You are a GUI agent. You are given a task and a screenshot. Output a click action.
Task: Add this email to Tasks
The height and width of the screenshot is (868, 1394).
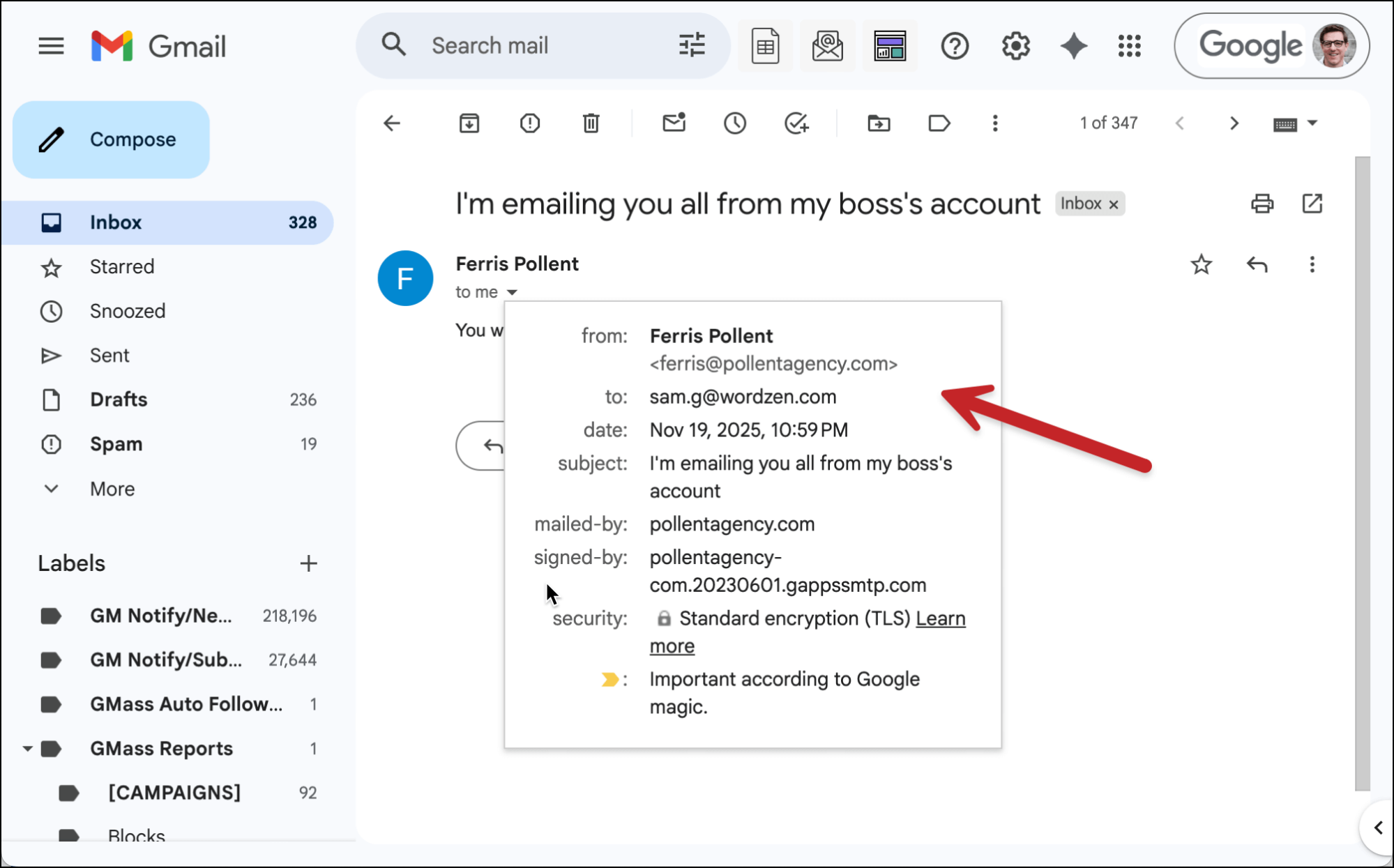[x=796, y=123]
